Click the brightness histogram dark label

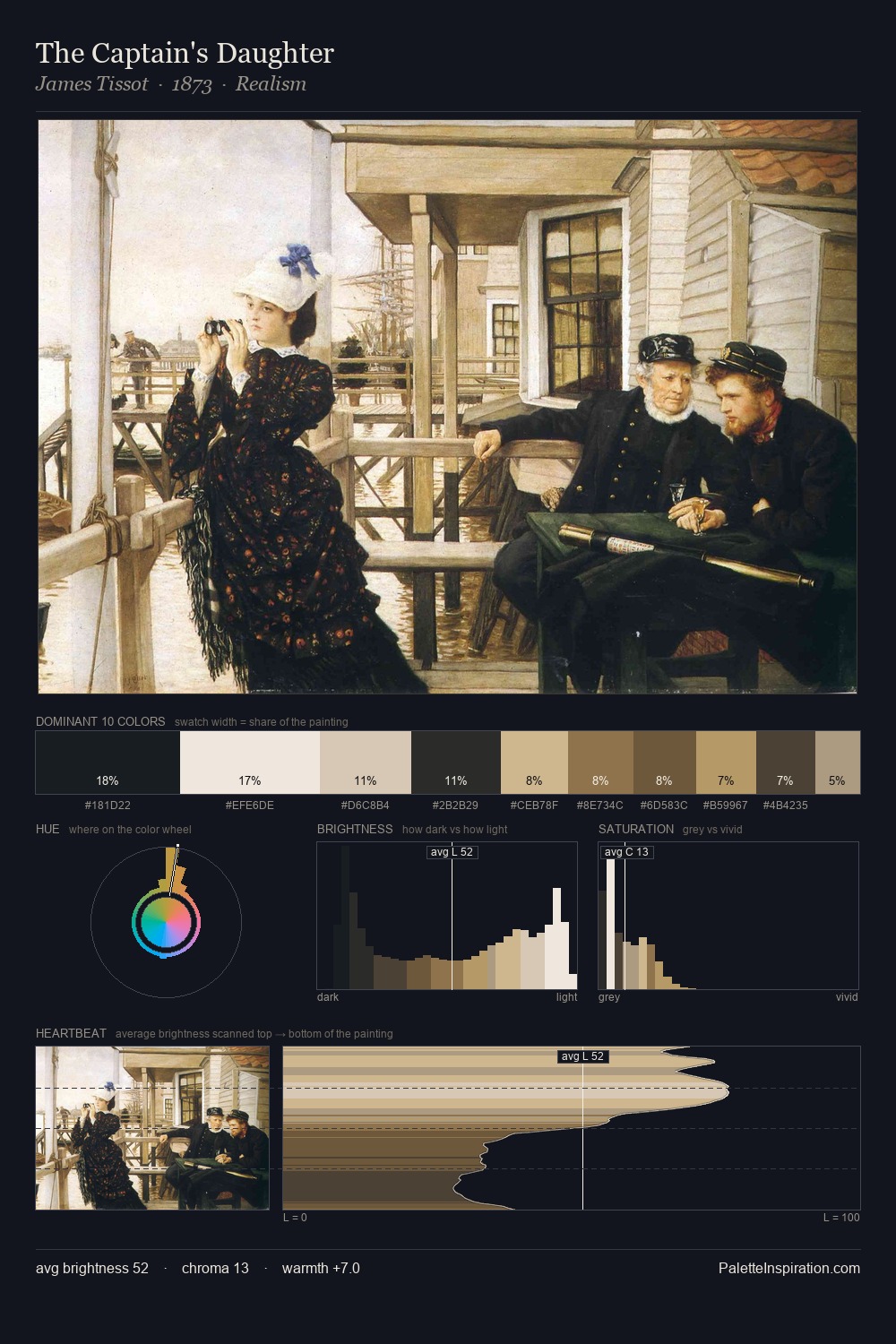click(328, 997)
